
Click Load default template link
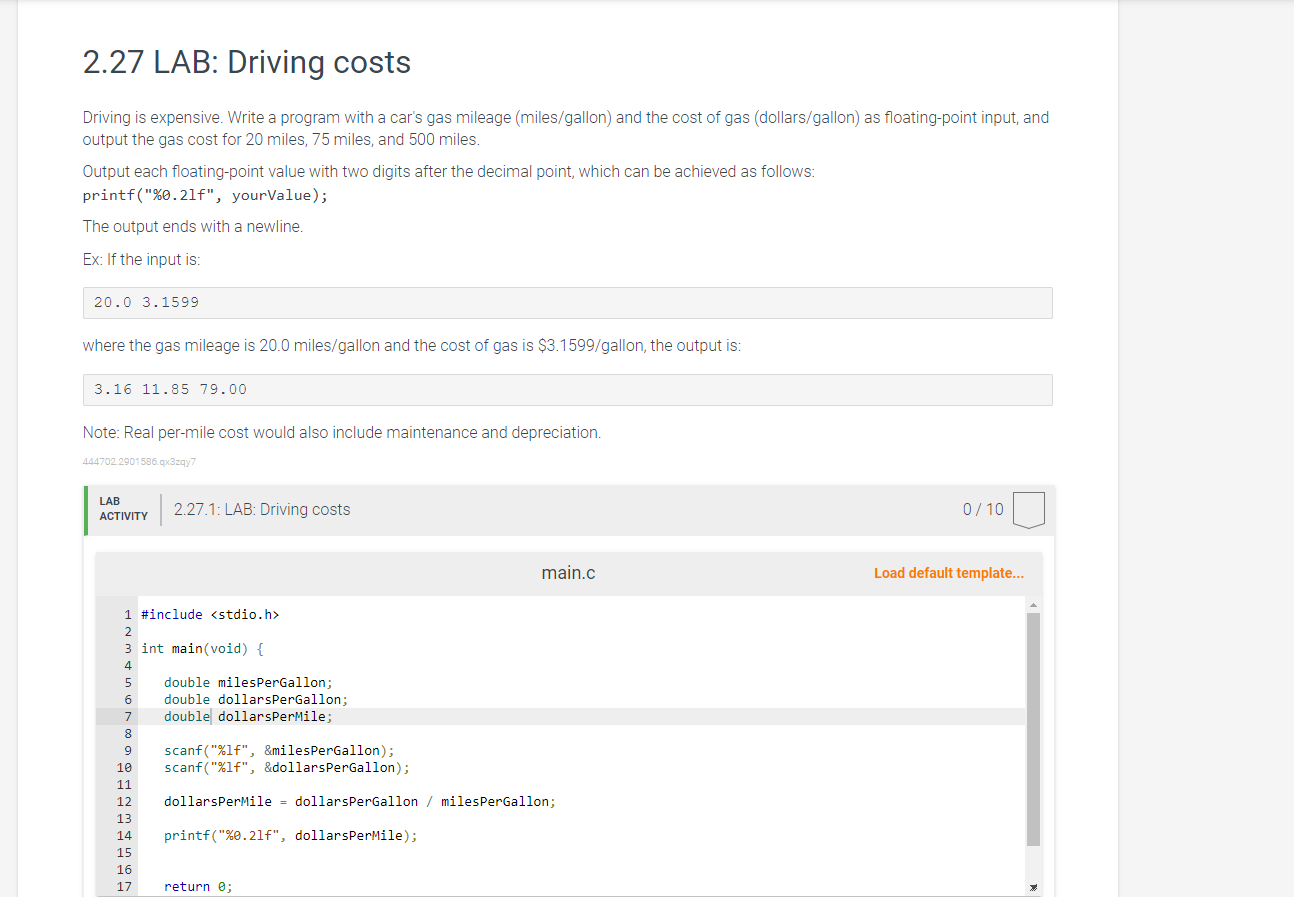tap(948, 573)
